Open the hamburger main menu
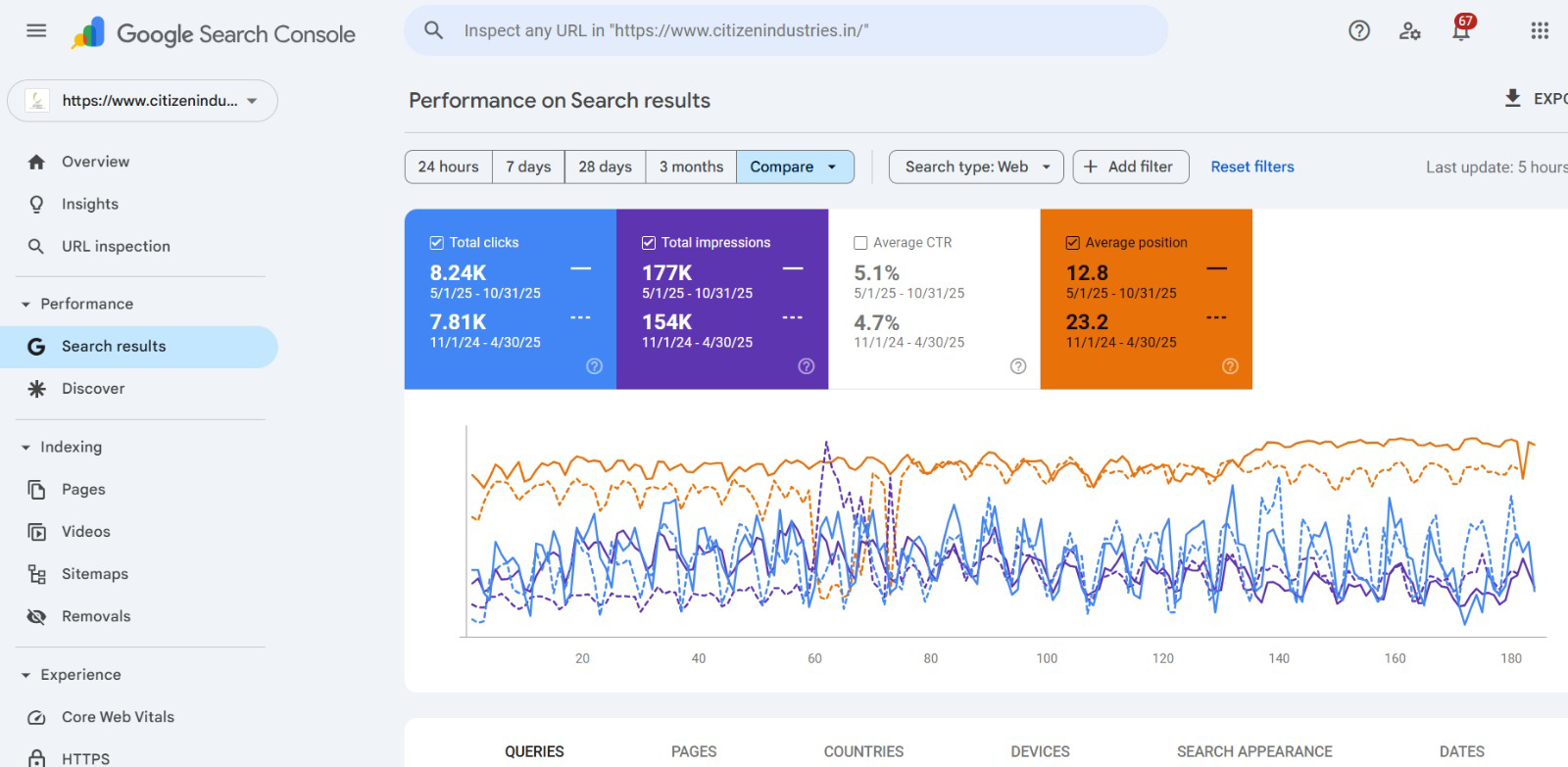The height and width of the screenshot is (767, 1568). (36, 30)
